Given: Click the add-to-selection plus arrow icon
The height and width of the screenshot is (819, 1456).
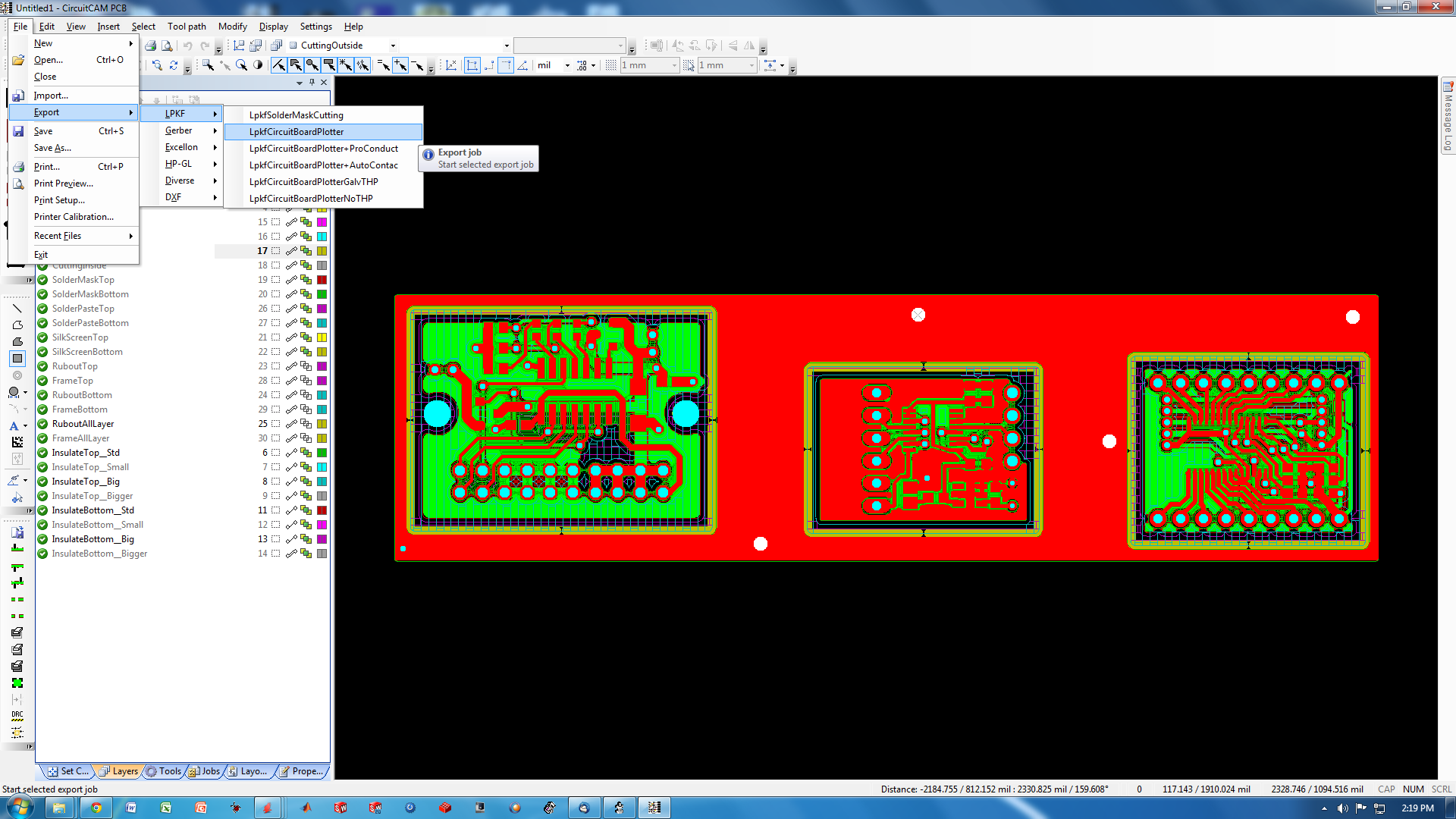Looking at the screenshot, I should tap(400, 65).
